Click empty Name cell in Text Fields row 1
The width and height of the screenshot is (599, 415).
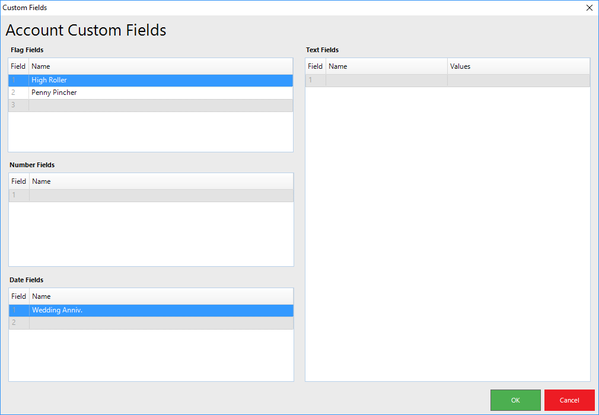pyautogui.click(x=386, y=80)
